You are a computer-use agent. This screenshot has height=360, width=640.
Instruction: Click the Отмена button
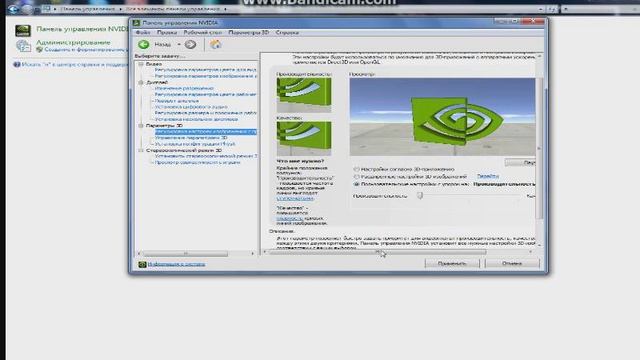(512, 264)
